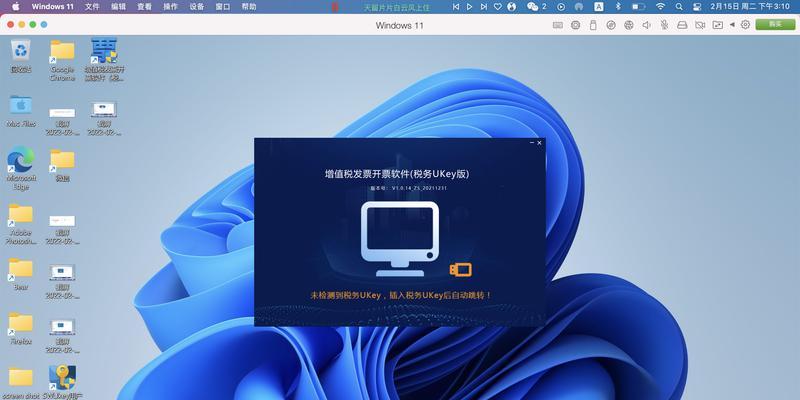Click the sound speaker icon in Parallels toolbar
This screenshot has width=800, height=400.
pos(646,25)
